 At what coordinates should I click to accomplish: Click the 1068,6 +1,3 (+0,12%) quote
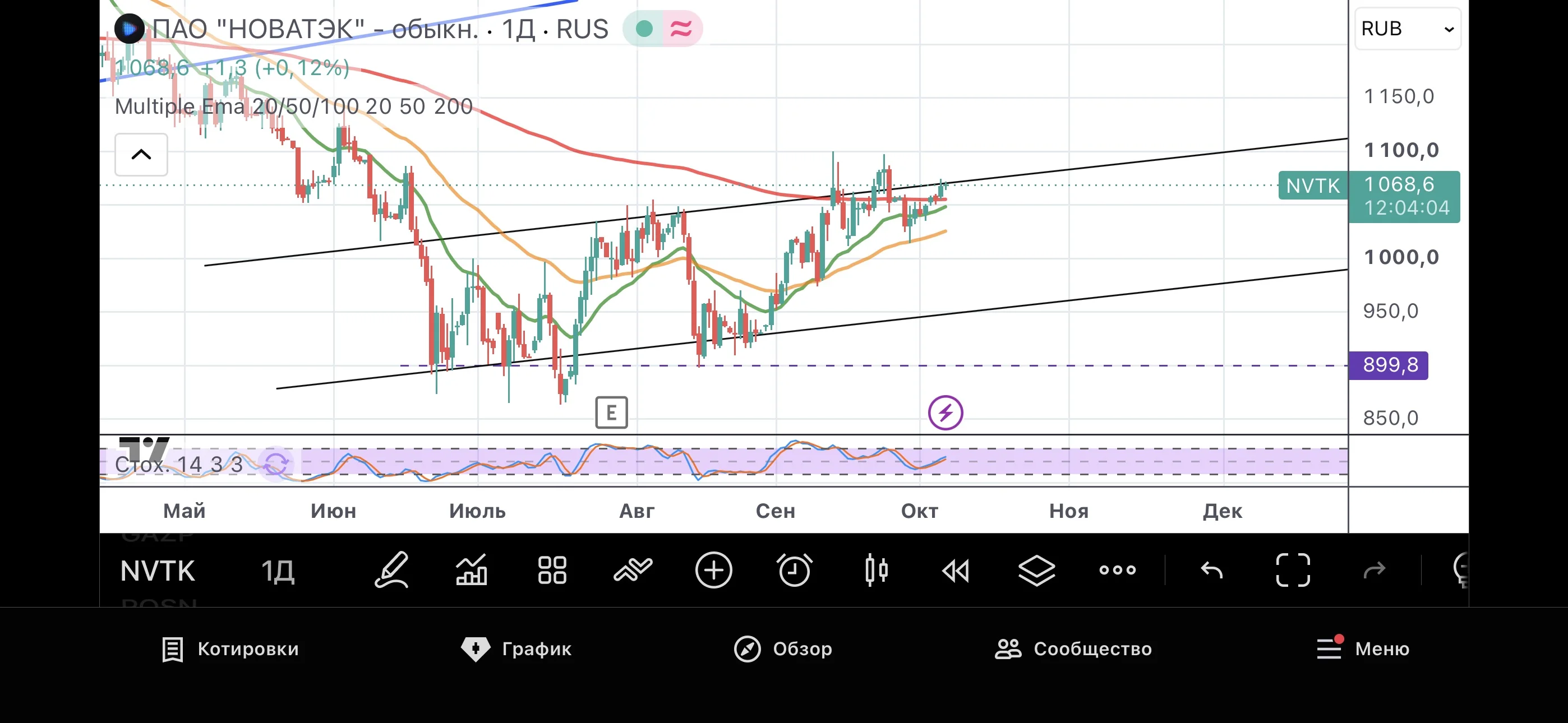pos(232,68)
